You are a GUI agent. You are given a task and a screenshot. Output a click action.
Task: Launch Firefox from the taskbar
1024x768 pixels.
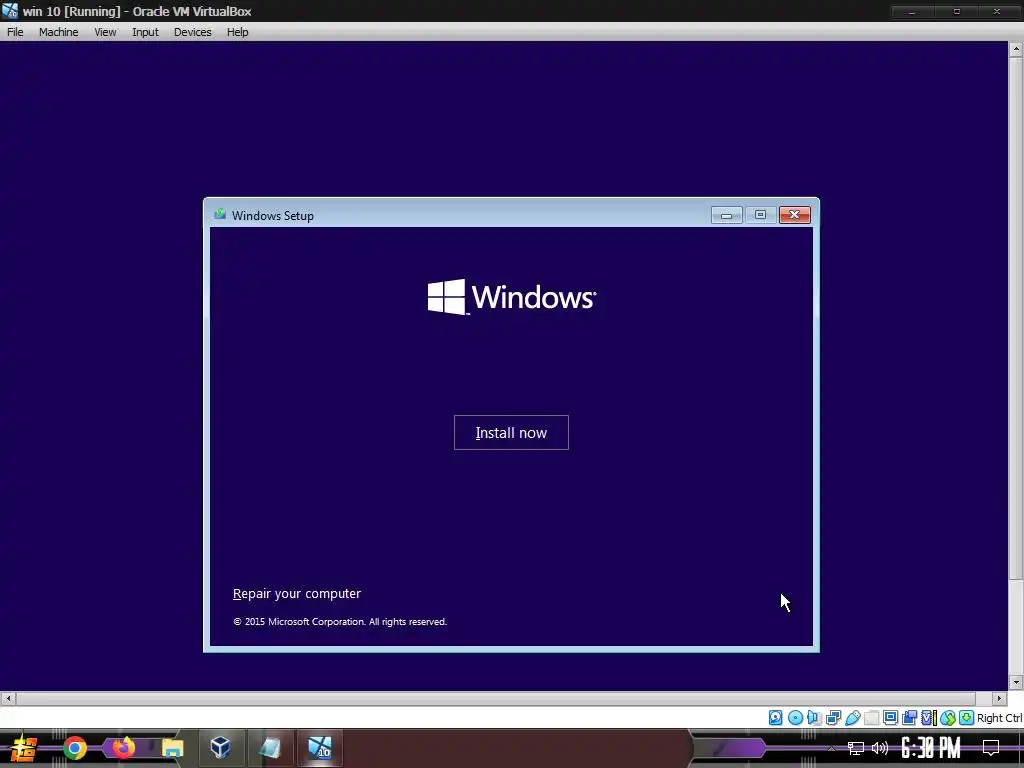(x=123, y=748)
